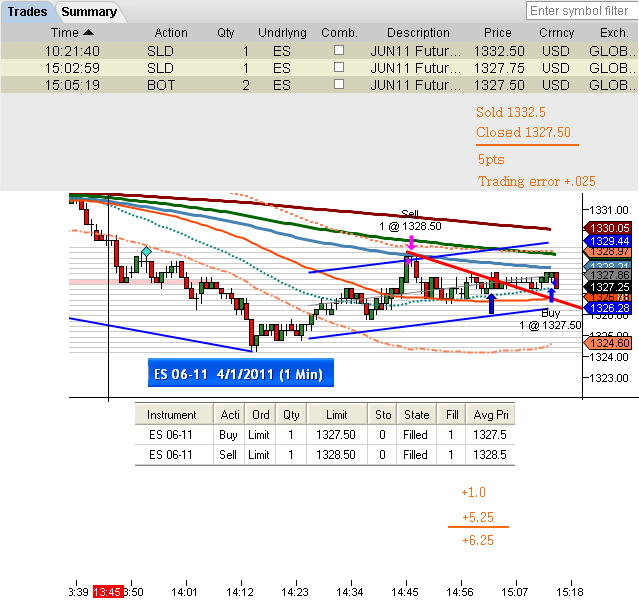Click the price cell 1327.75
The width and height of the screenshot is (639, 604).
499,68
